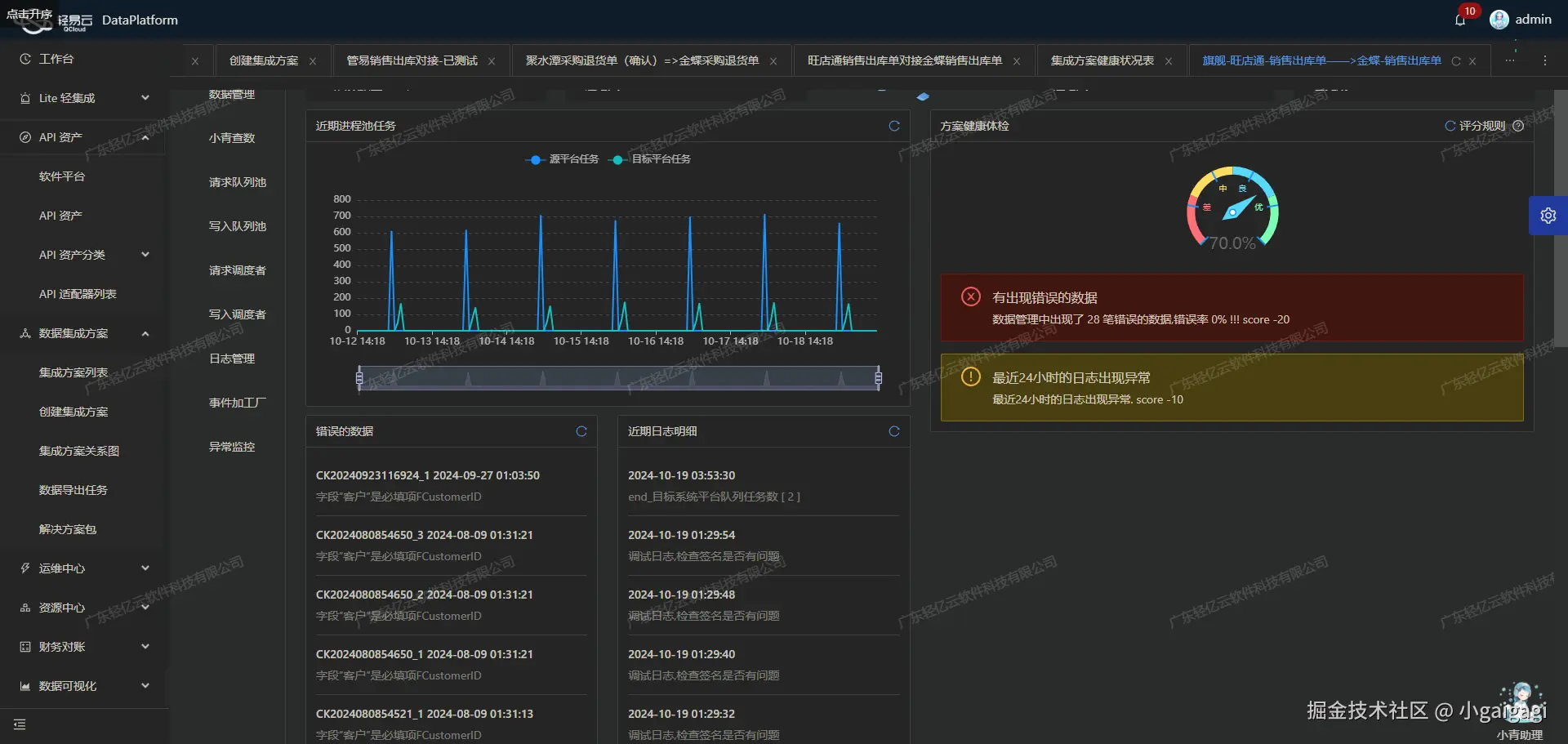Toggle the 源平台任务 legend series

tap(562, 159)
